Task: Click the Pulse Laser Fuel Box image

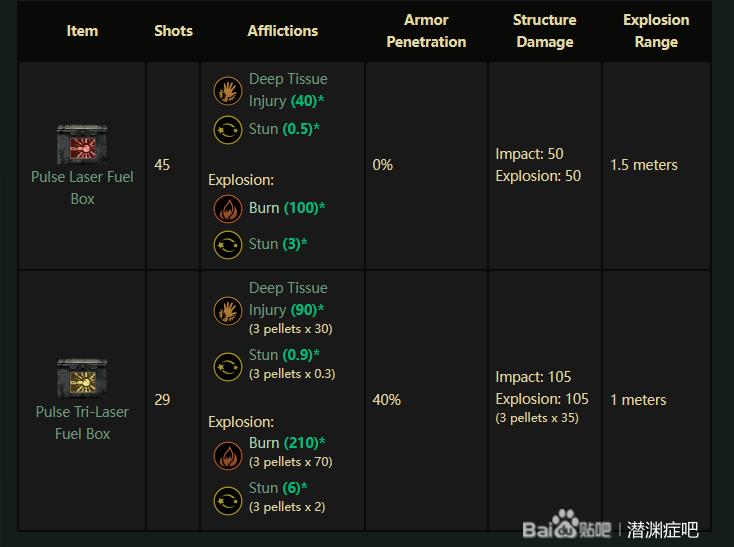Action: (82, 144)
